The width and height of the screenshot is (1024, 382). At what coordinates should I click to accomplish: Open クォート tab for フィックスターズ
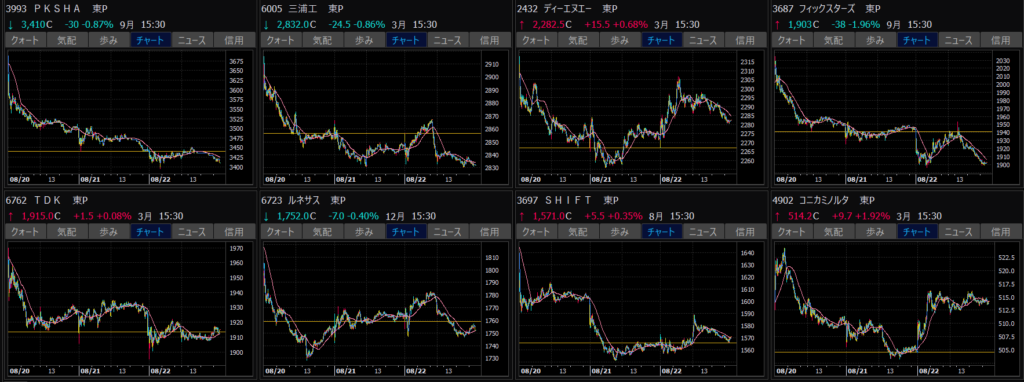pos(793,40)
